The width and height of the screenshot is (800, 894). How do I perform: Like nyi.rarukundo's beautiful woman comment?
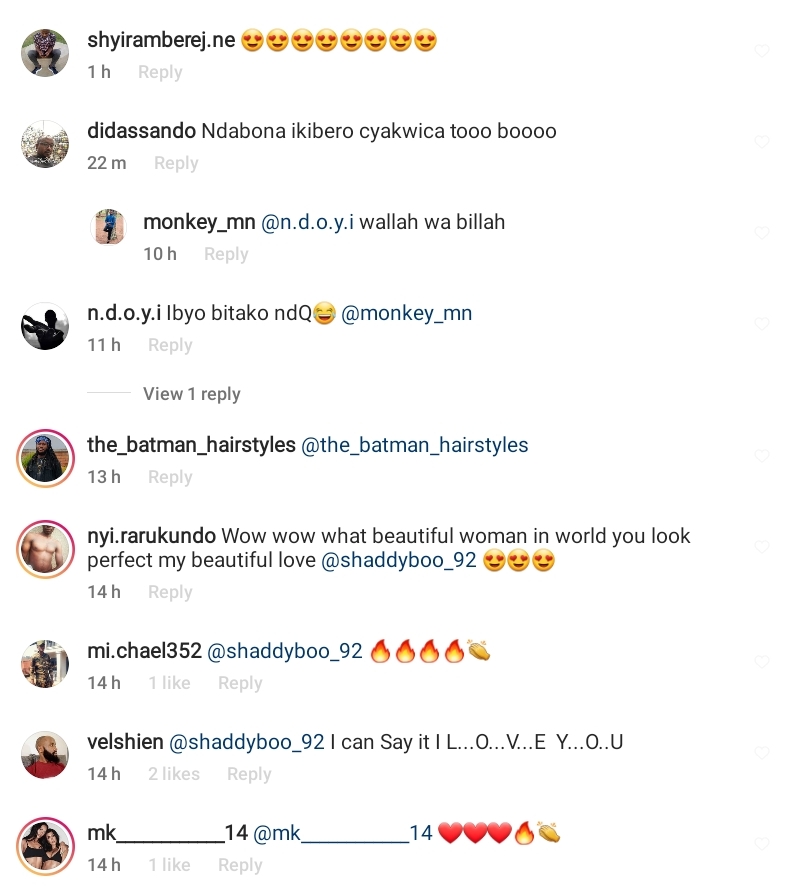(x=762, y=547)
